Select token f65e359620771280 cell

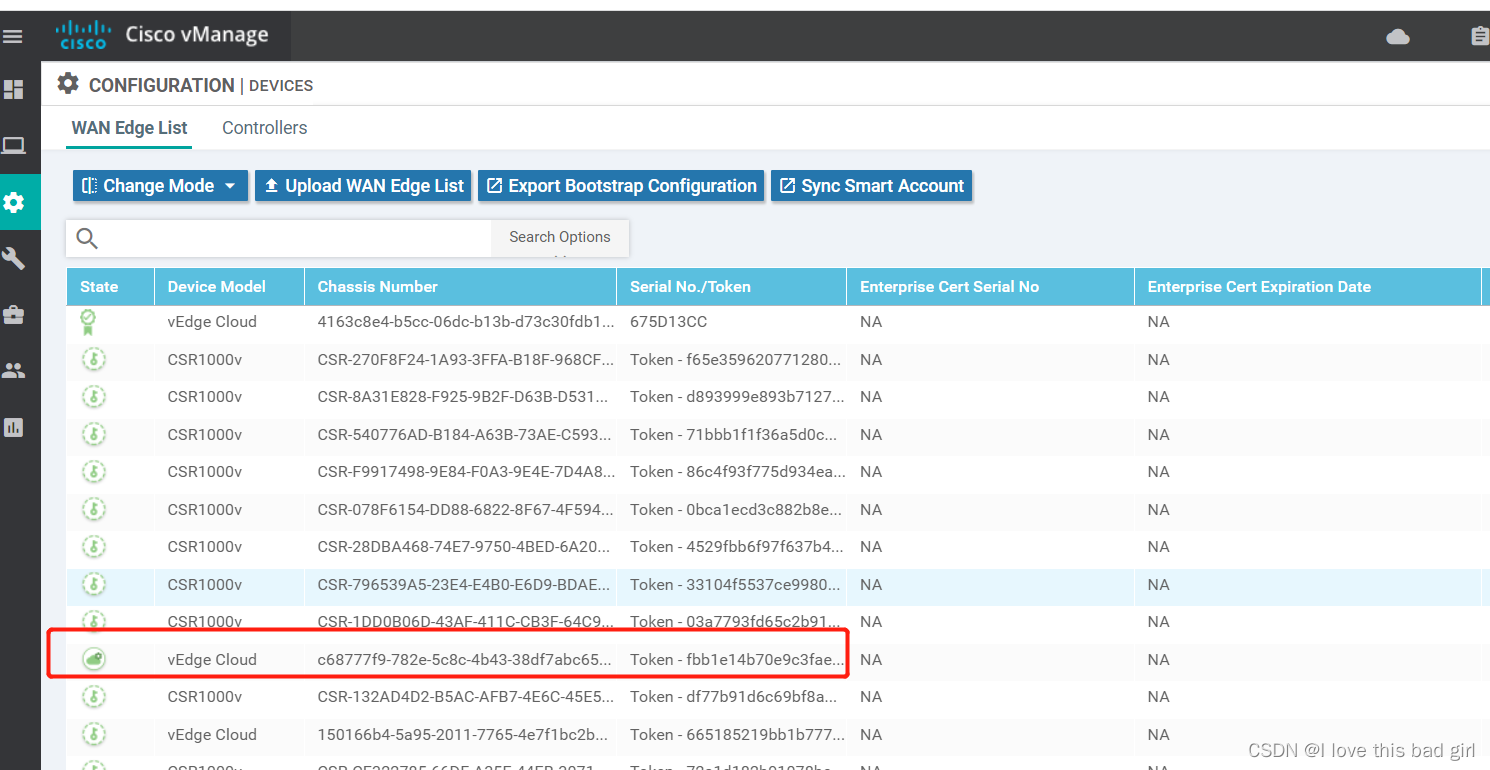coord(731,360)
